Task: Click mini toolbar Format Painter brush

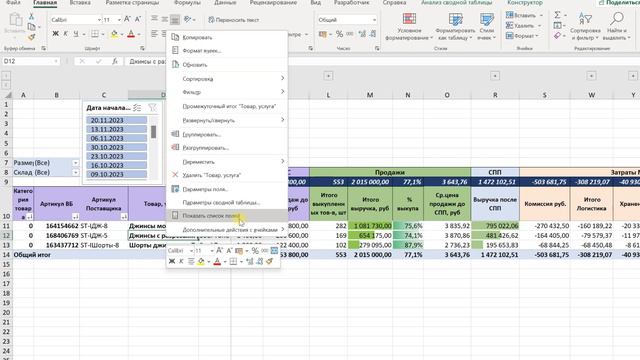Action: [269, 261]
